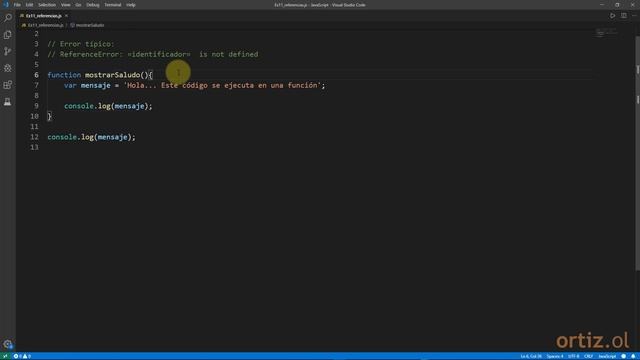Open the Help menu

point(131,5)
